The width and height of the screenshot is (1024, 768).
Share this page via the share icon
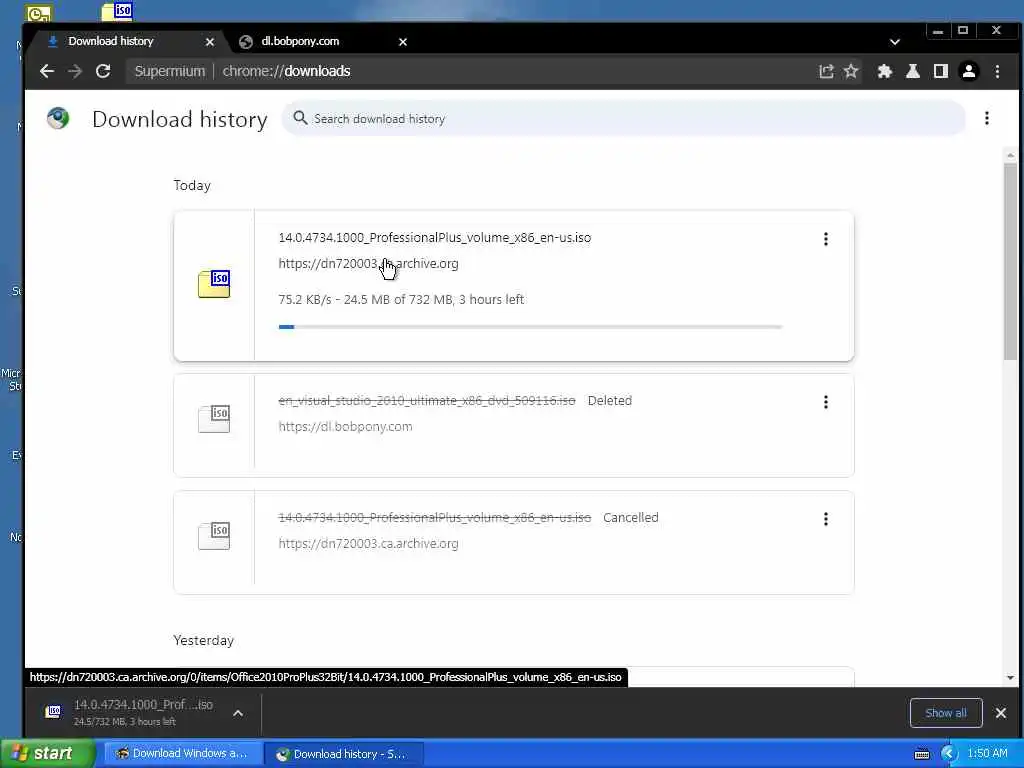pyautogui.click(x=826, y=71)
